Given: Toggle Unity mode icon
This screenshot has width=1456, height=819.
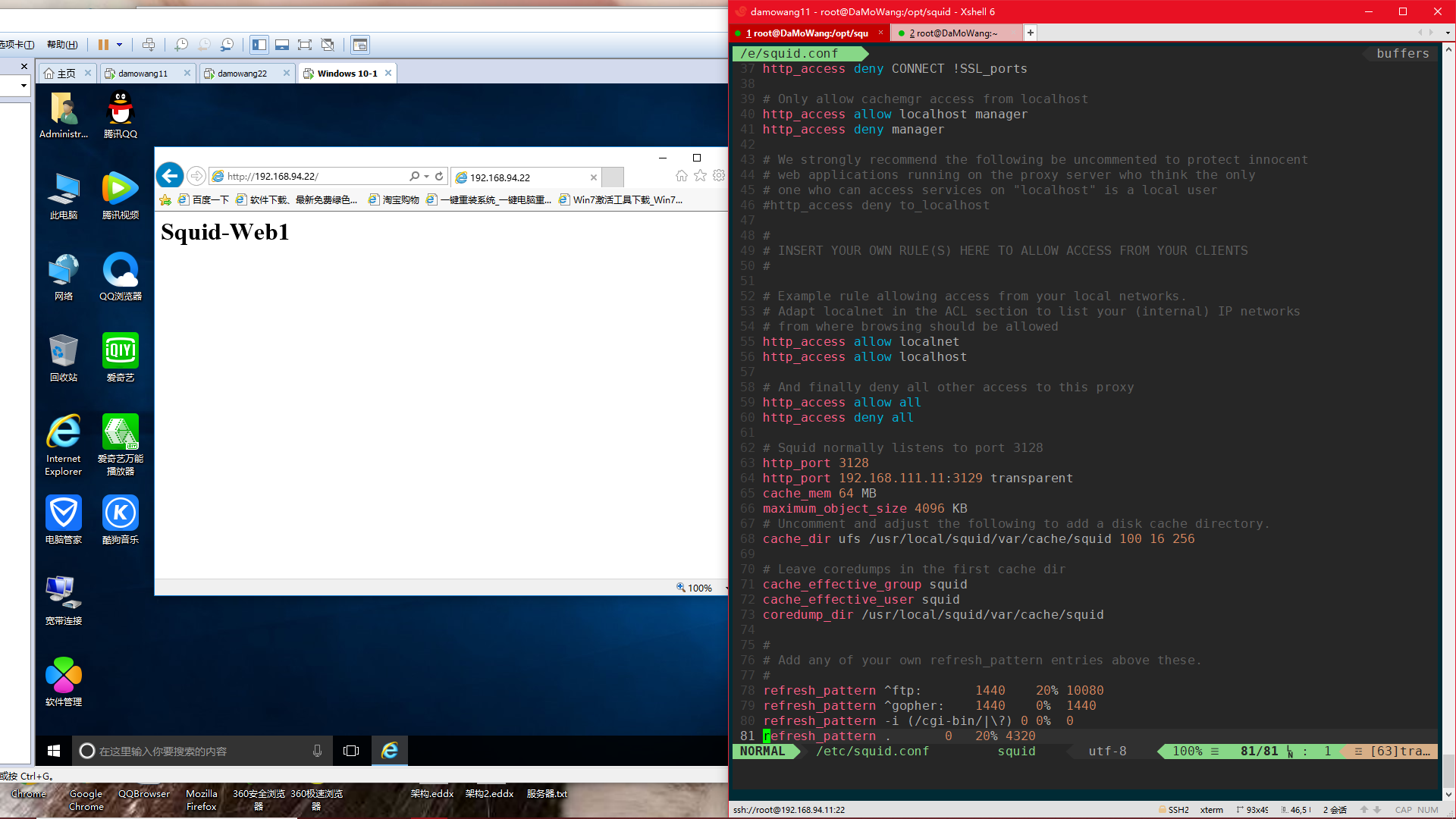Looking at the screenshot, I should pos(328,45).
